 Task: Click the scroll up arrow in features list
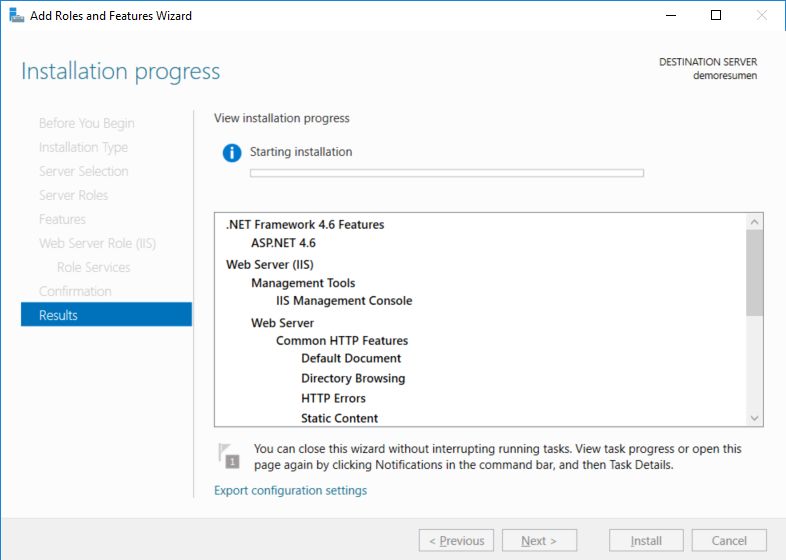point(754,222)
